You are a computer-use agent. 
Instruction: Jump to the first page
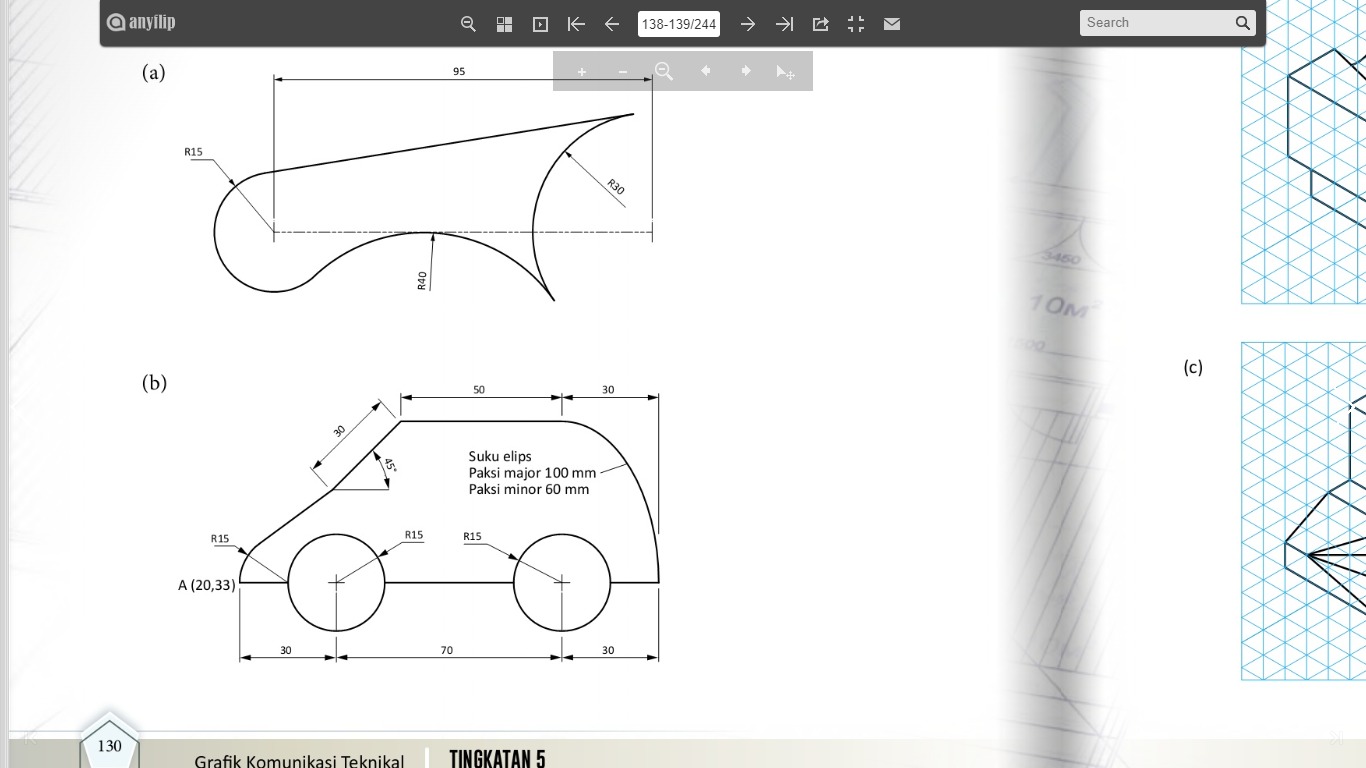576,24
